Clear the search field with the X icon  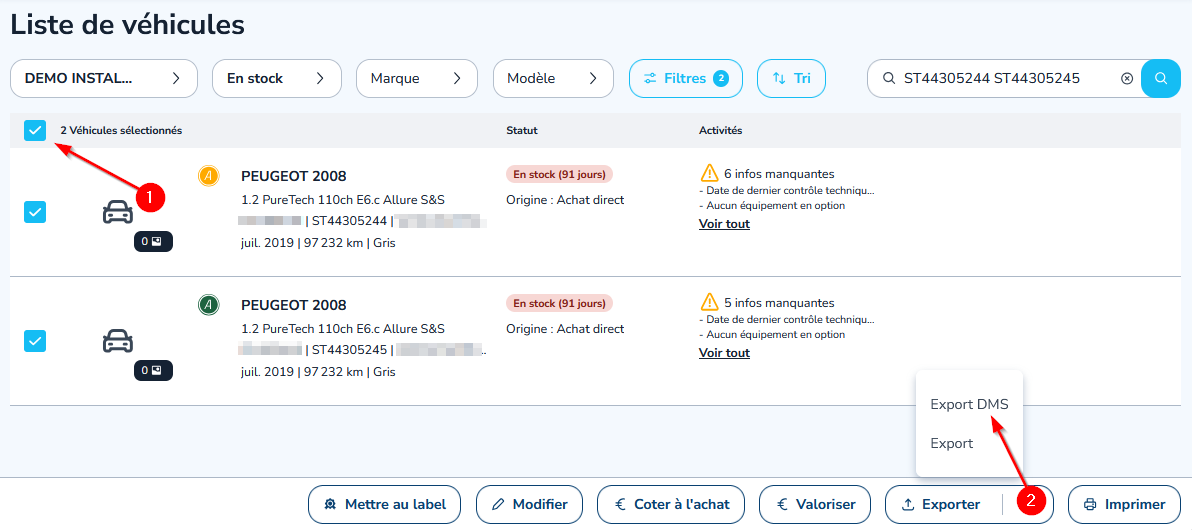1127,78
